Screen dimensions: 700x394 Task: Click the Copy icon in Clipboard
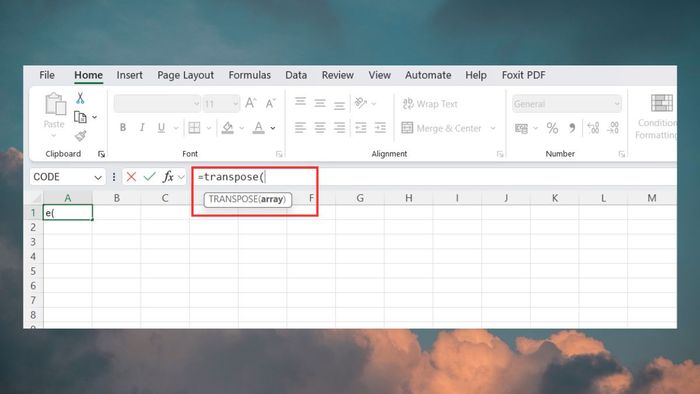click(x=80, y=117)
